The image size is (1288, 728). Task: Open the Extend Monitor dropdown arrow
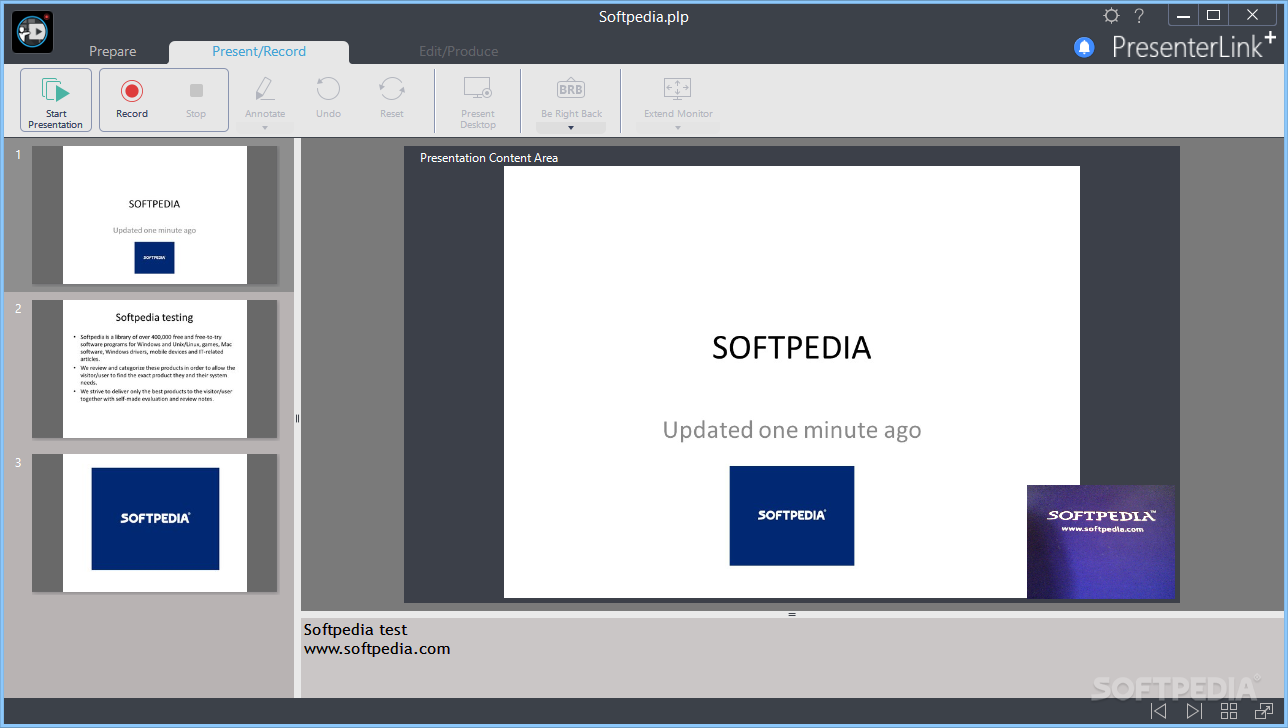pyautogui.click(x=678, y=128)
